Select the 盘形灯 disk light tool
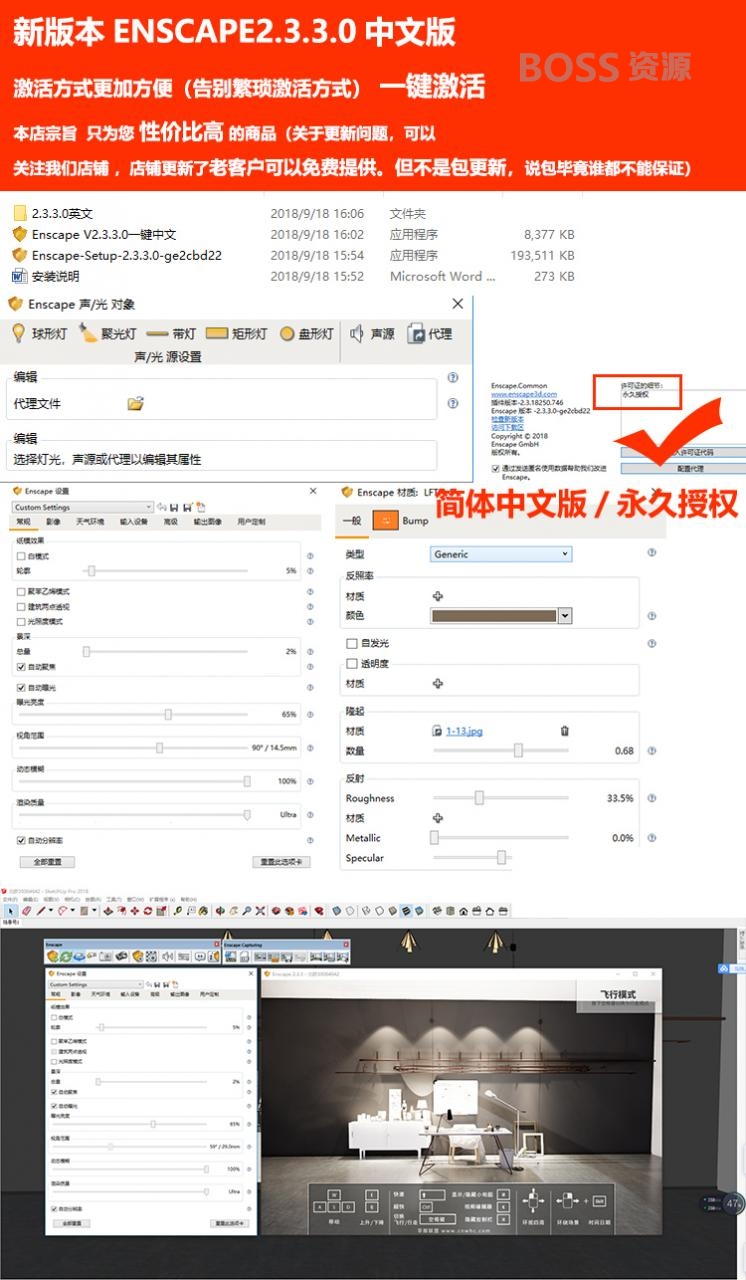 pos(306,334)
